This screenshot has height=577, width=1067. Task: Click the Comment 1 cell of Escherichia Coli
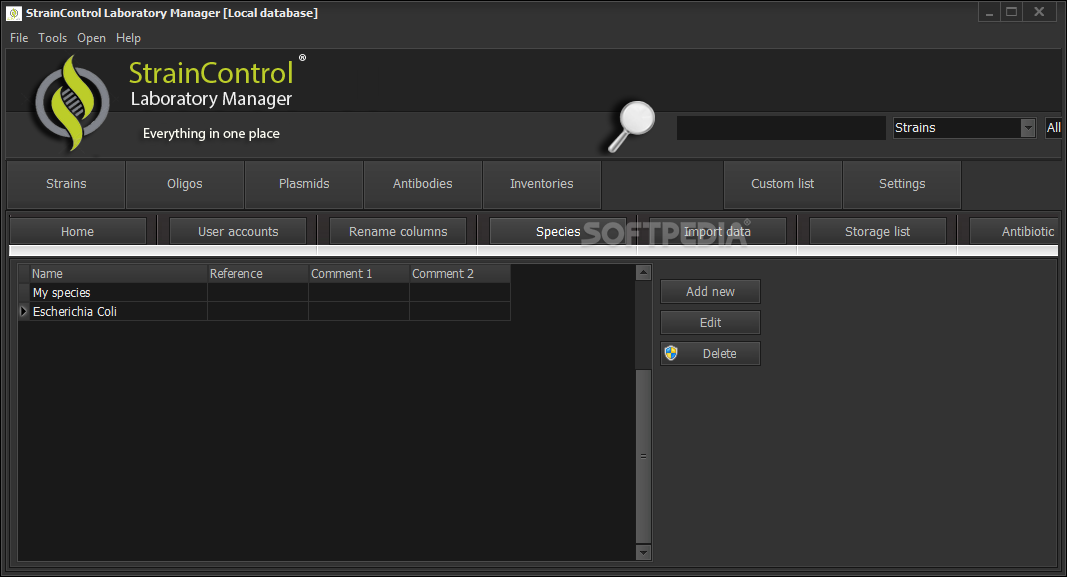[359, 312]
